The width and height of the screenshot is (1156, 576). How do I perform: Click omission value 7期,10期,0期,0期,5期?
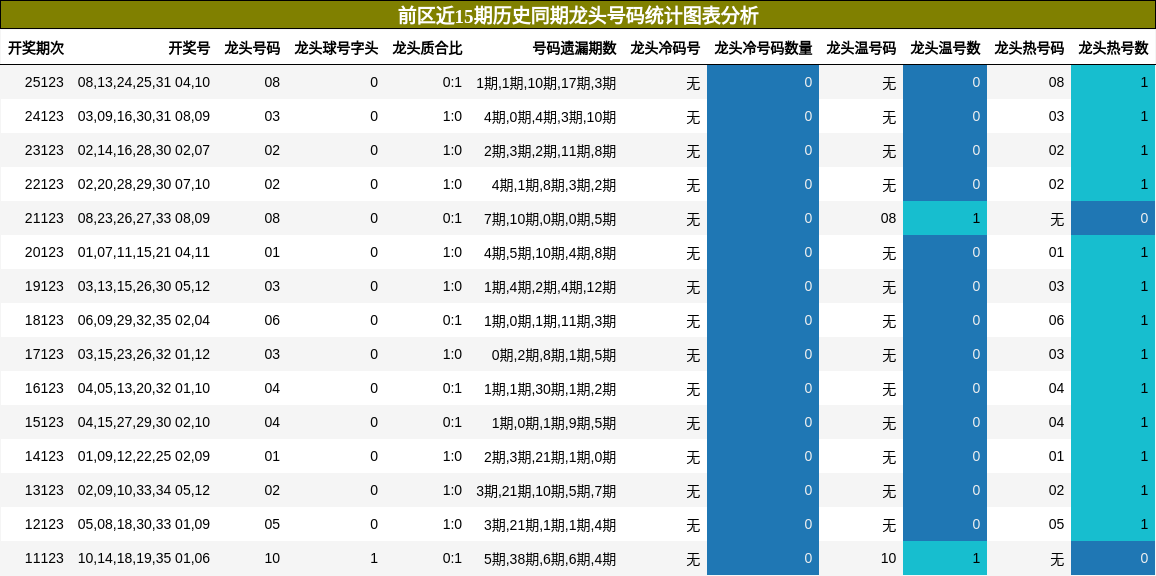pyautogui.click(x=550, y=218)
